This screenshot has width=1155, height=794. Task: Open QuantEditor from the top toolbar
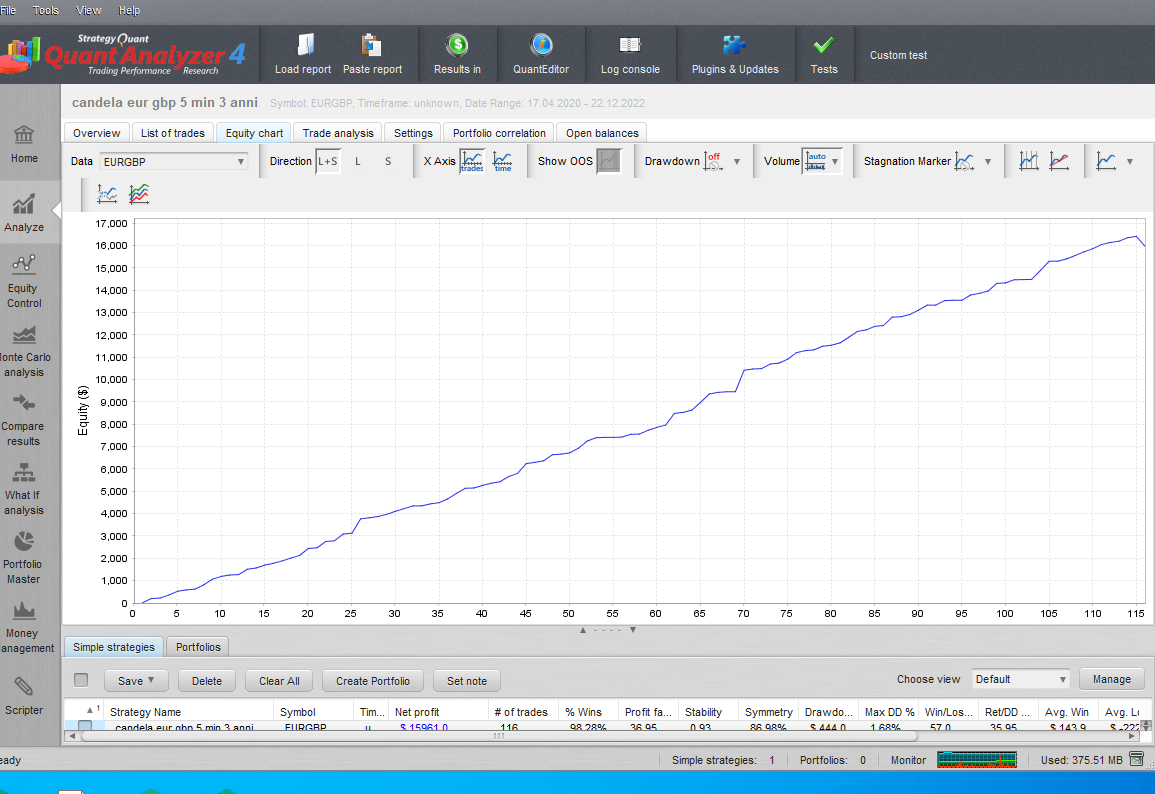pos(541,46)
